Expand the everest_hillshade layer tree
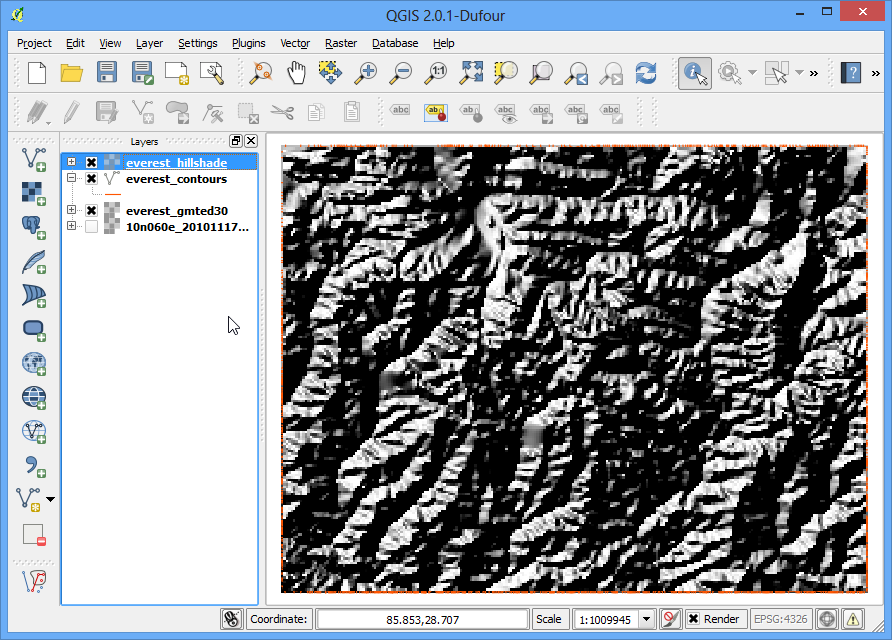892x640 pixels. click(71, 162)
